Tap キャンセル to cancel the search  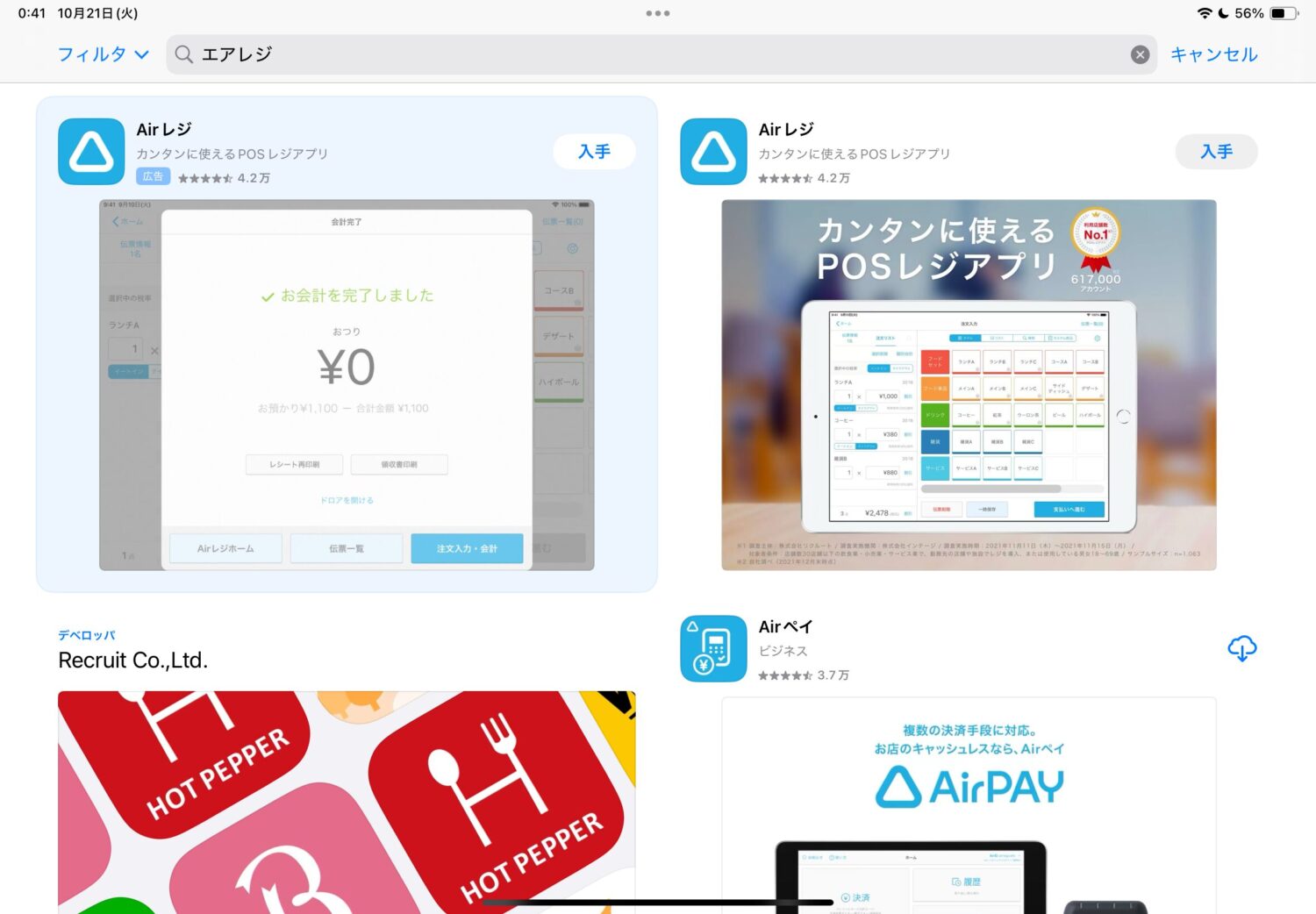[1213, 54]
